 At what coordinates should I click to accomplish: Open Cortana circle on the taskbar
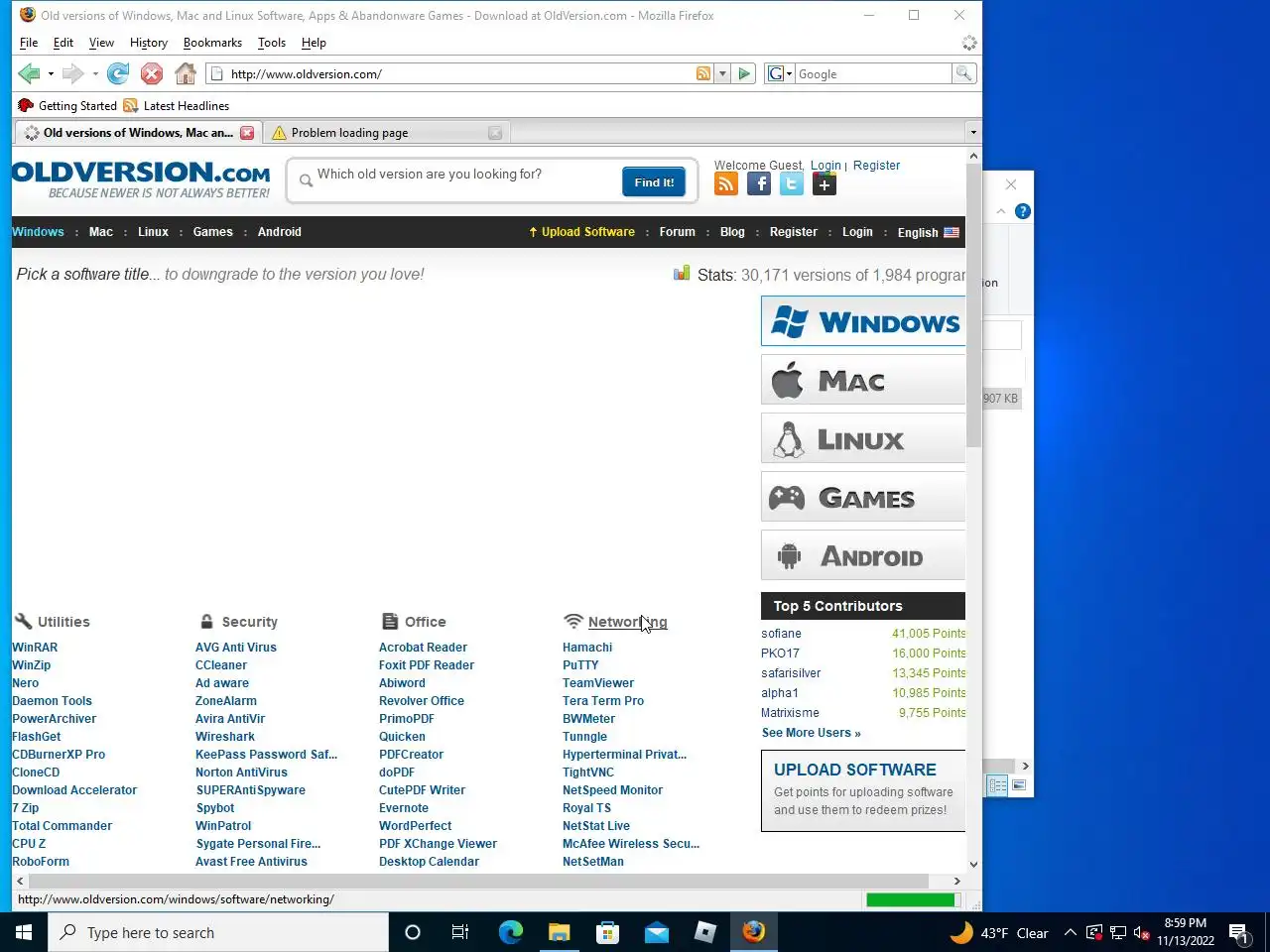point(413,932)
